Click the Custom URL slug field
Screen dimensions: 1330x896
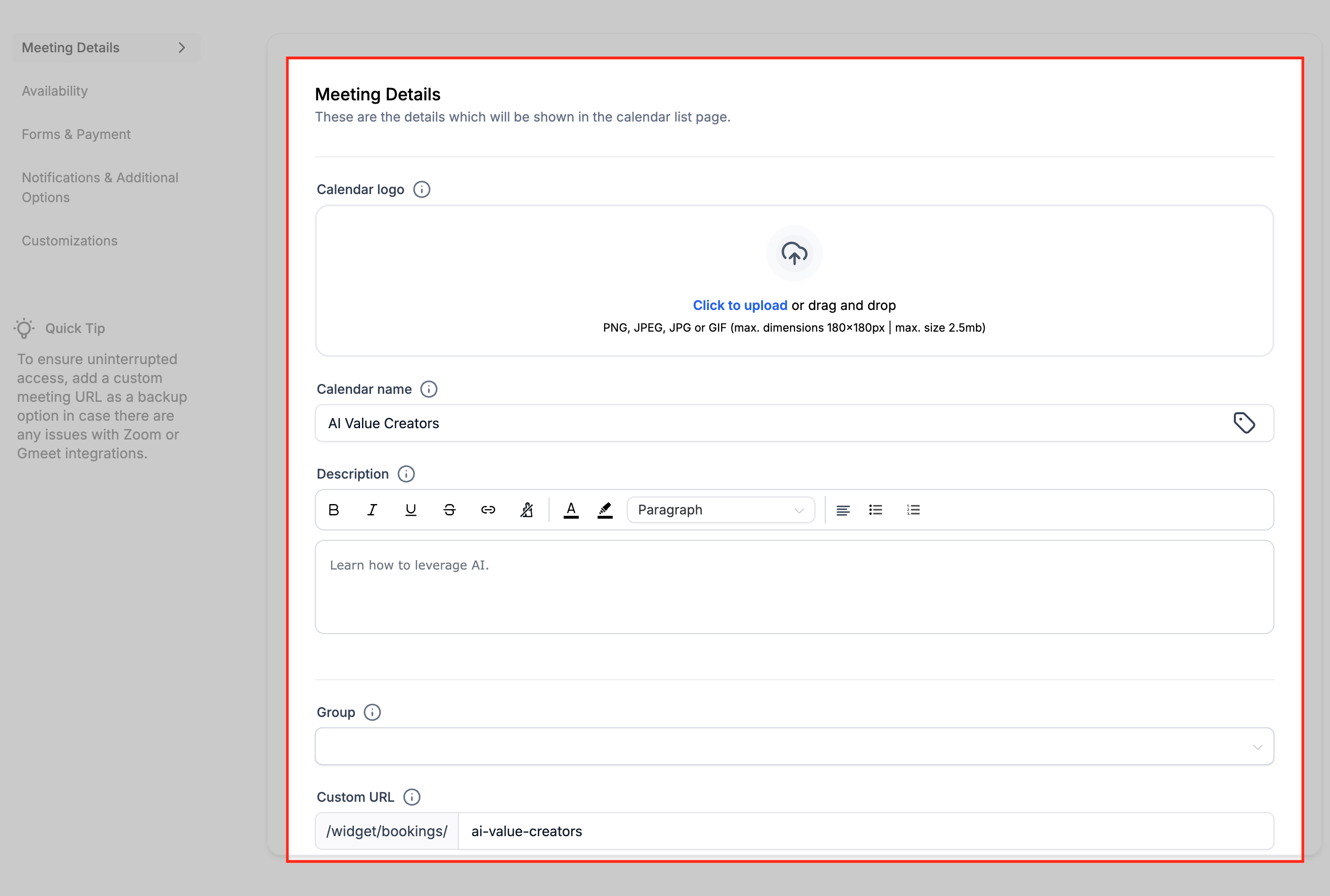click(865, 831)
